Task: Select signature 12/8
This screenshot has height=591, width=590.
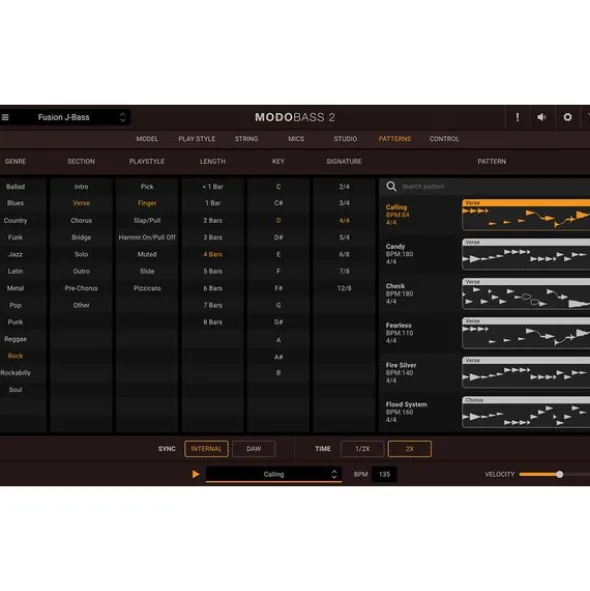Action: (344, 288)
